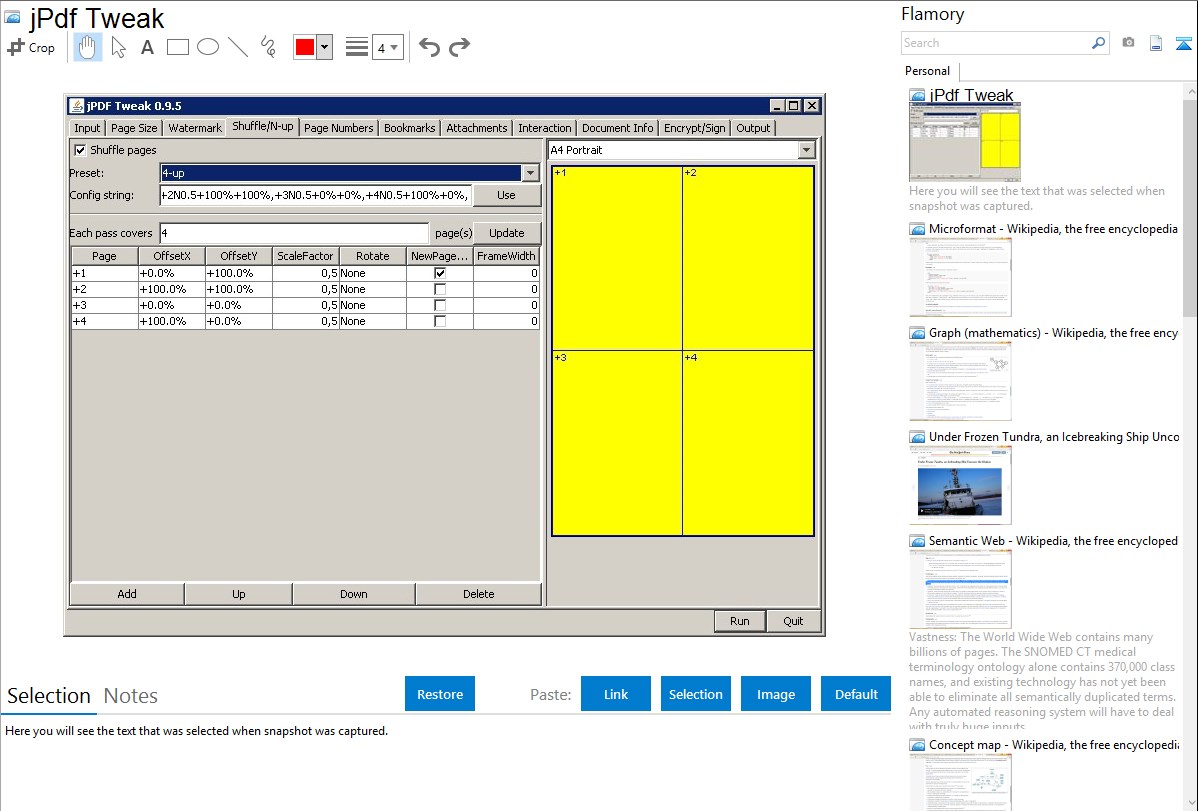Check NewPage for row +2

(x=440, y=289)
